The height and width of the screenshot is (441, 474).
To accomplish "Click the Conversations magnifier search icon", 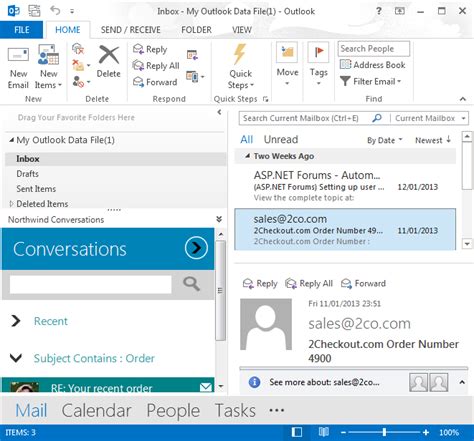I will point(191,284).
